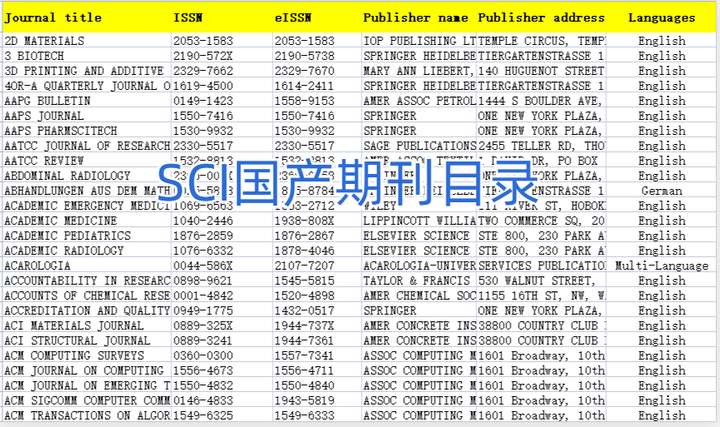Select eISSN value 2107-7207
The width and height of the screenshot is (720, 427).
click(x=317, y=265)
